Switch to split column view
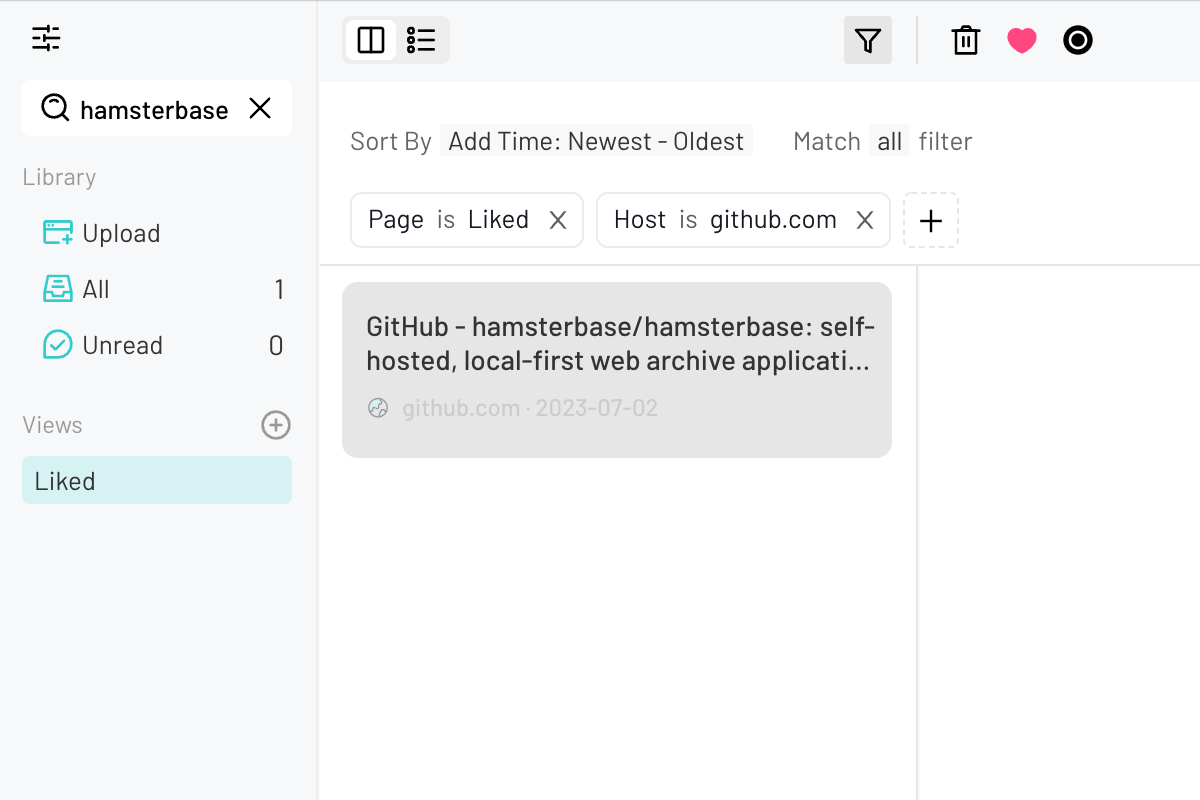Screen dimensions: 1200x800 coord(371,40)
